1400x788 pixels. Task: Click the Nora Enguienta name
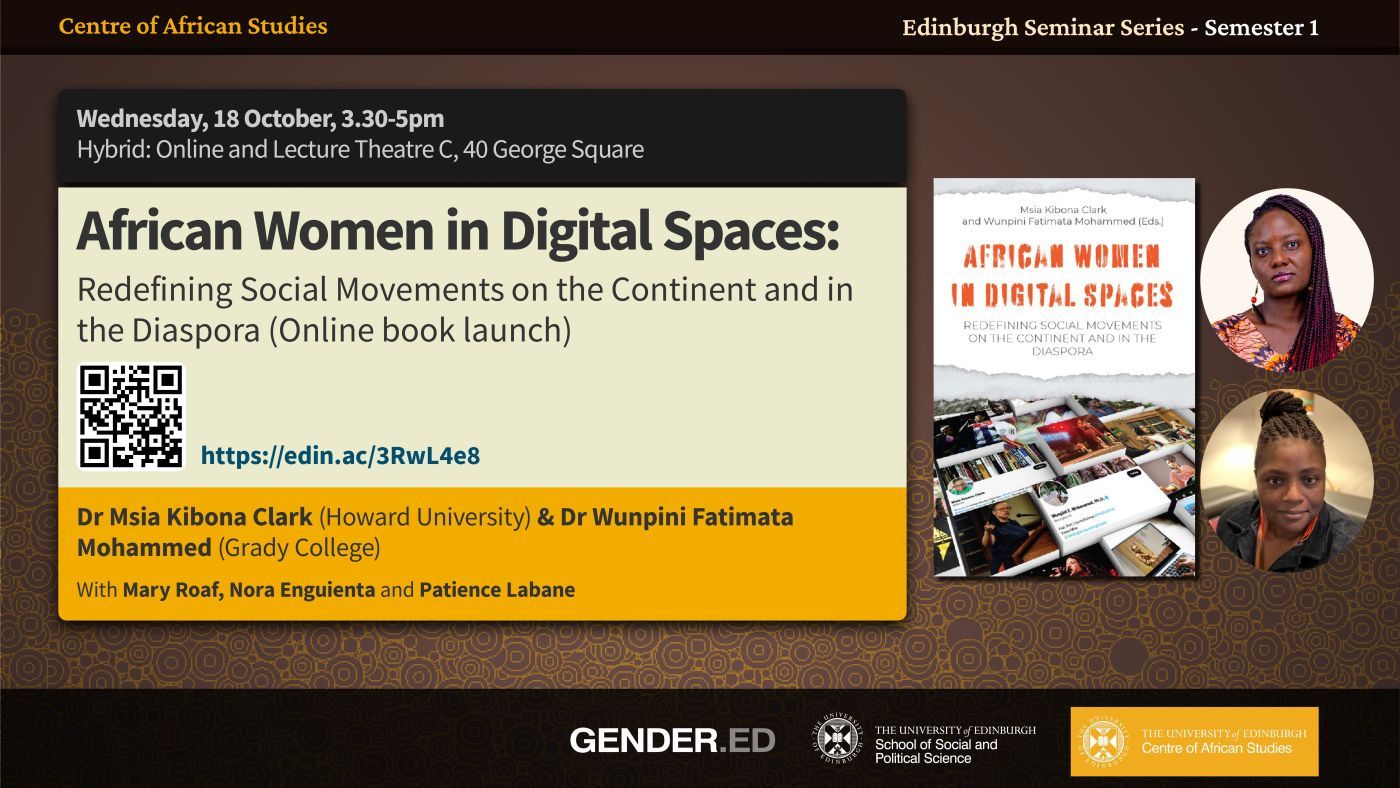coord(302,590)
